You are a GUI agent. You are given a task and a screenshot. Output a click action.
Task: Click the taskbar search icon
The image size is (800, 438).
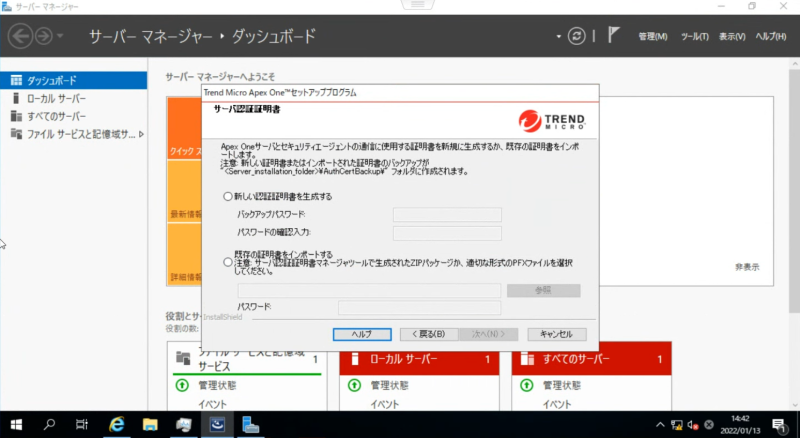49,424
